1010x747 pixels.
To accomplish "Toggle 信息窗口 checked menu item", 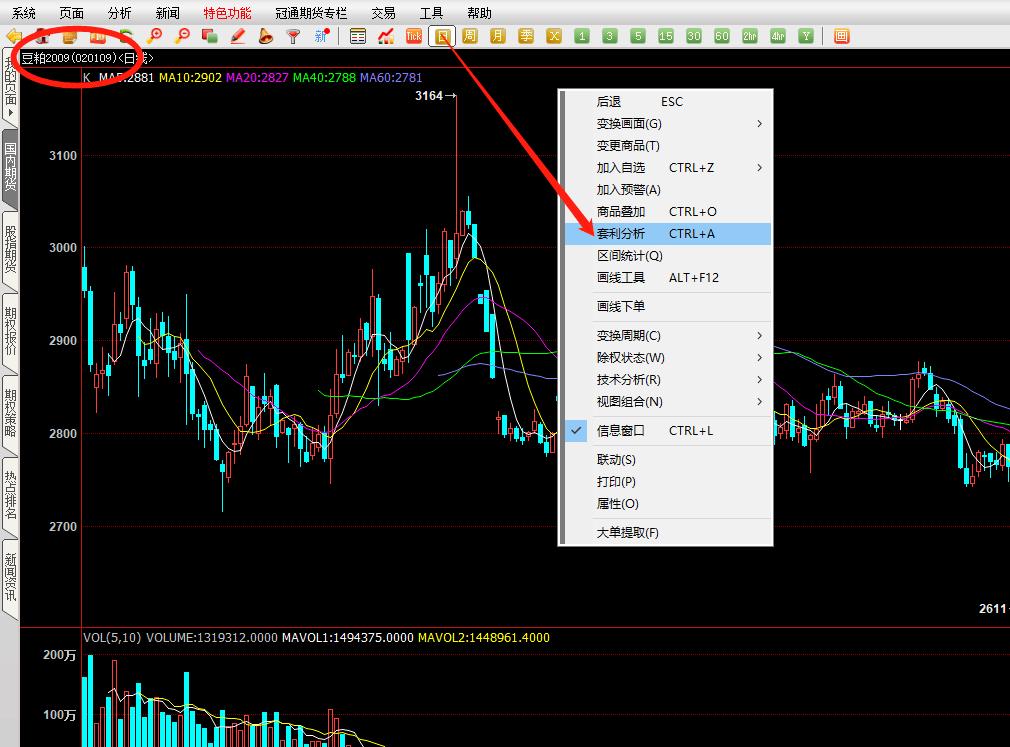I will 620,431.
